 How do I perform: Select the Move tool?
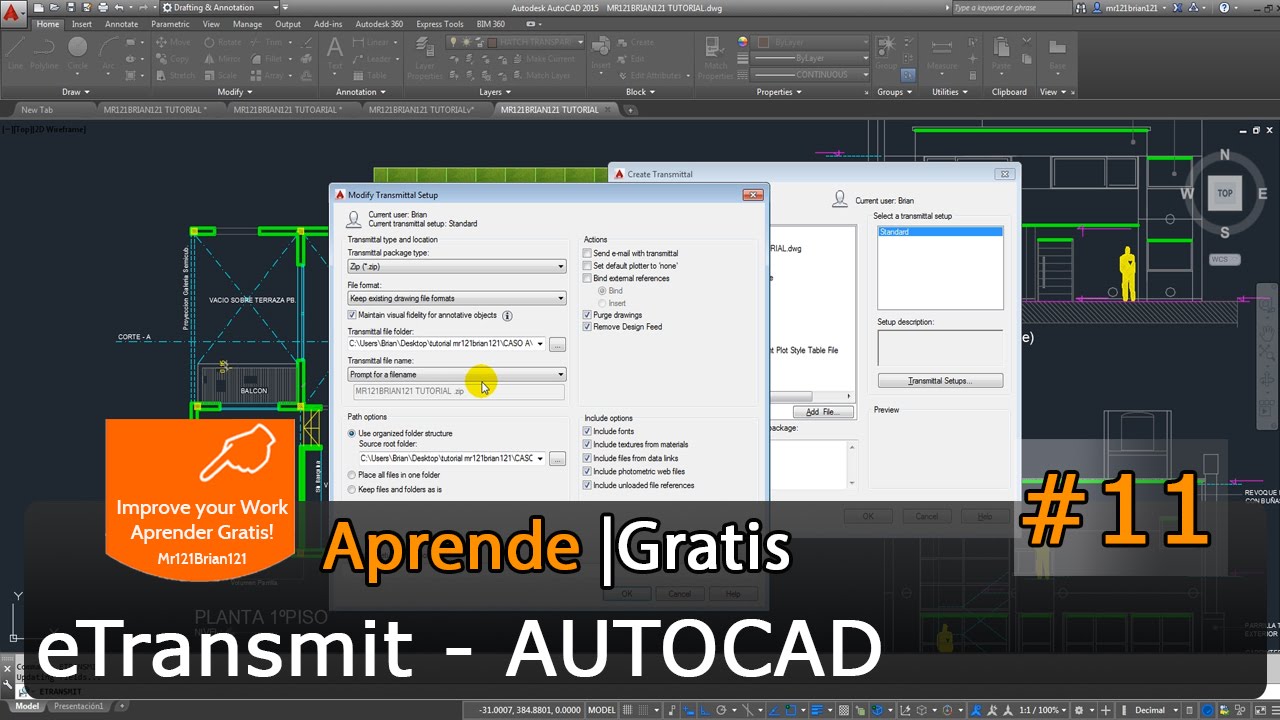pos(173,43)
